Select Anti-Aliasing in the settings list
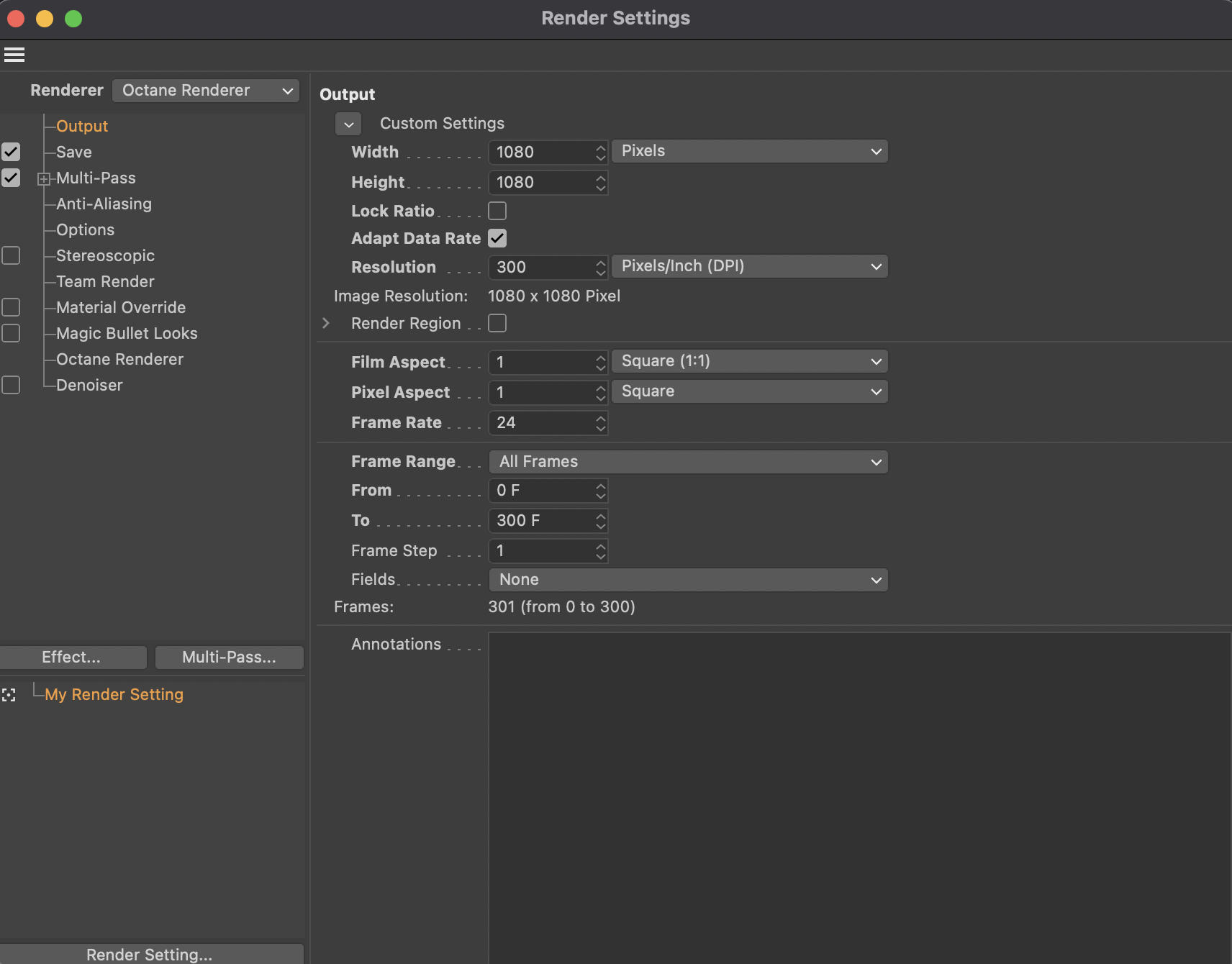 (104, 204)
